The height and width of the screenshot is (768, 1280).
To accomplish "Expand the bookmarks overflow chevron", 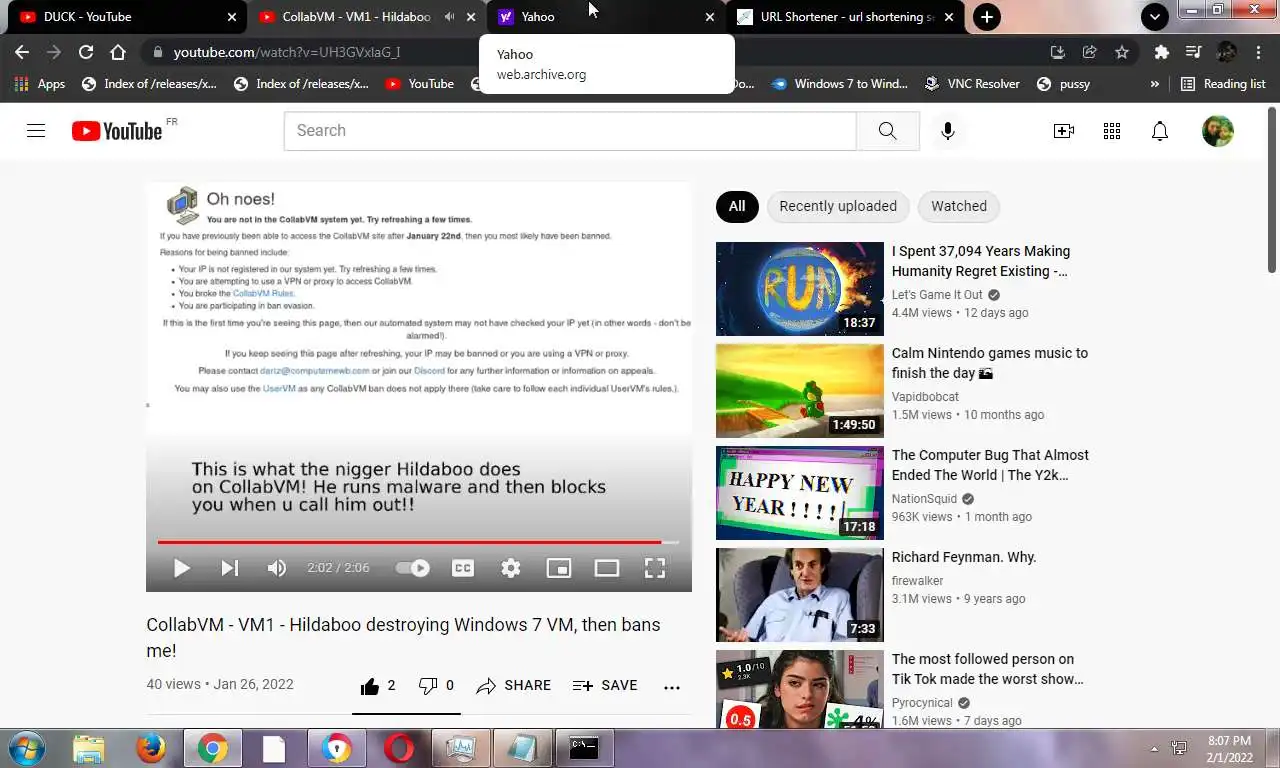I will tap(1155, 84).
